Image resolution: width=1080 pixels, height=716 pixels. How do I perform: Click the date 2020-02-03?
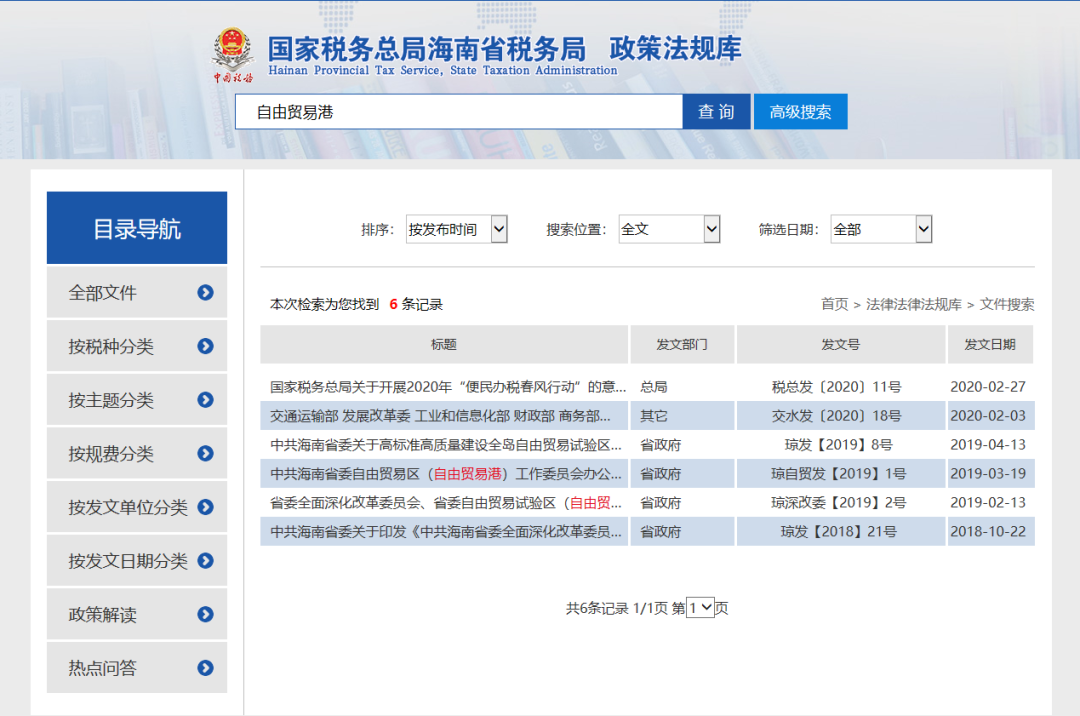pyautogui.click(x=988, y=416)
